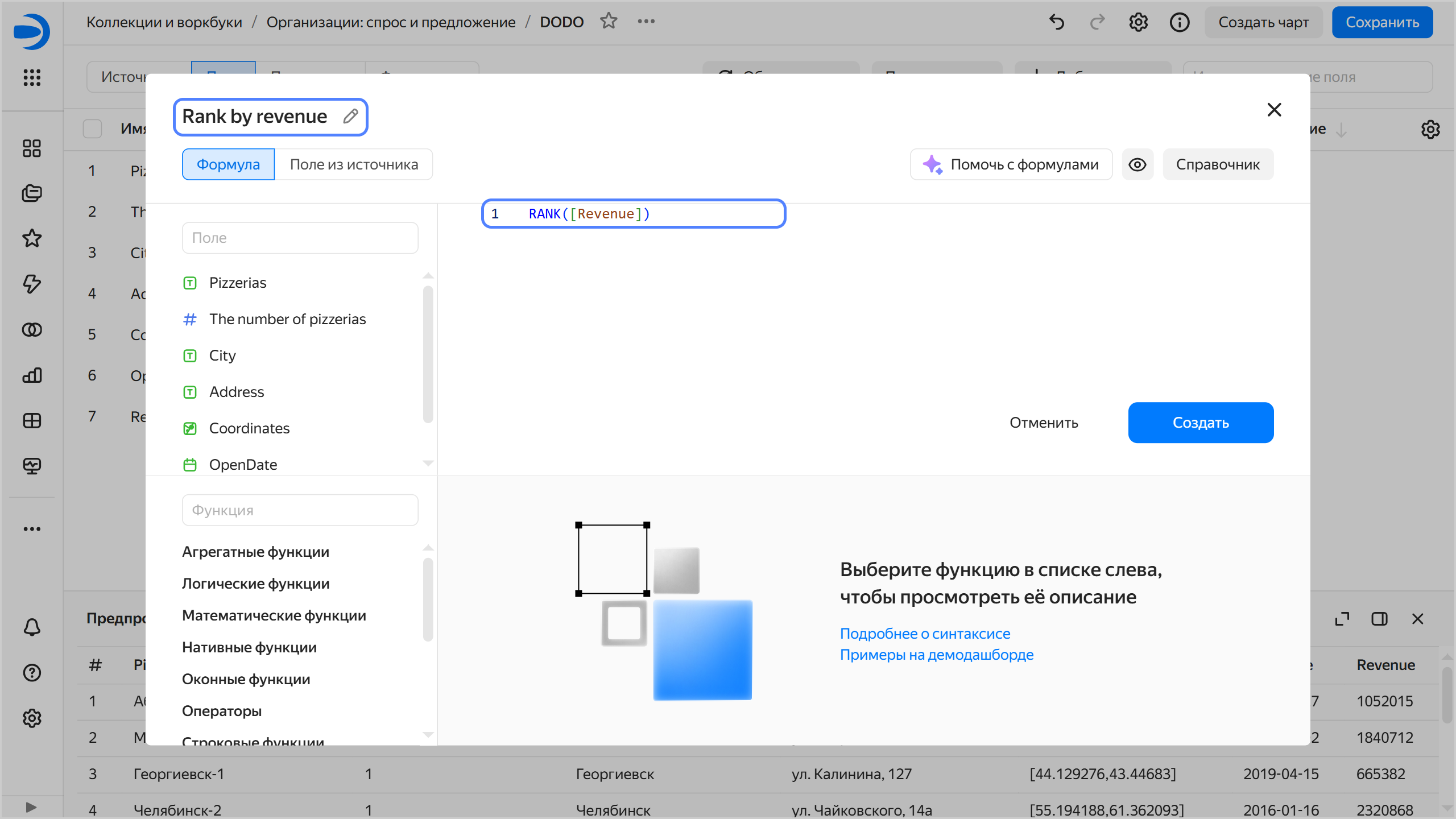Expand Математические функции category
This screenshot has height=819, width=1456.
click(x=274, y=615)
